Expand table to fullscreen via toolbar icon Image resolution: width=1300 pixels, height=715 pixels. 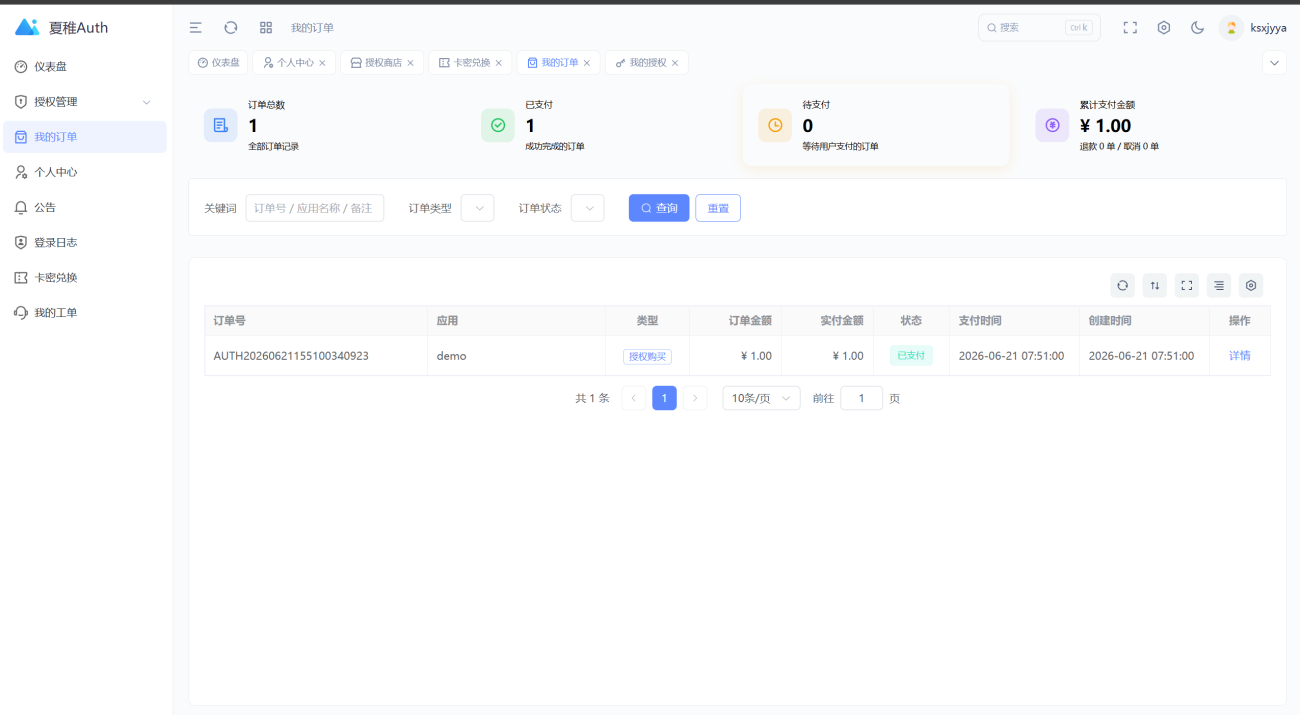click(1187, 286)
